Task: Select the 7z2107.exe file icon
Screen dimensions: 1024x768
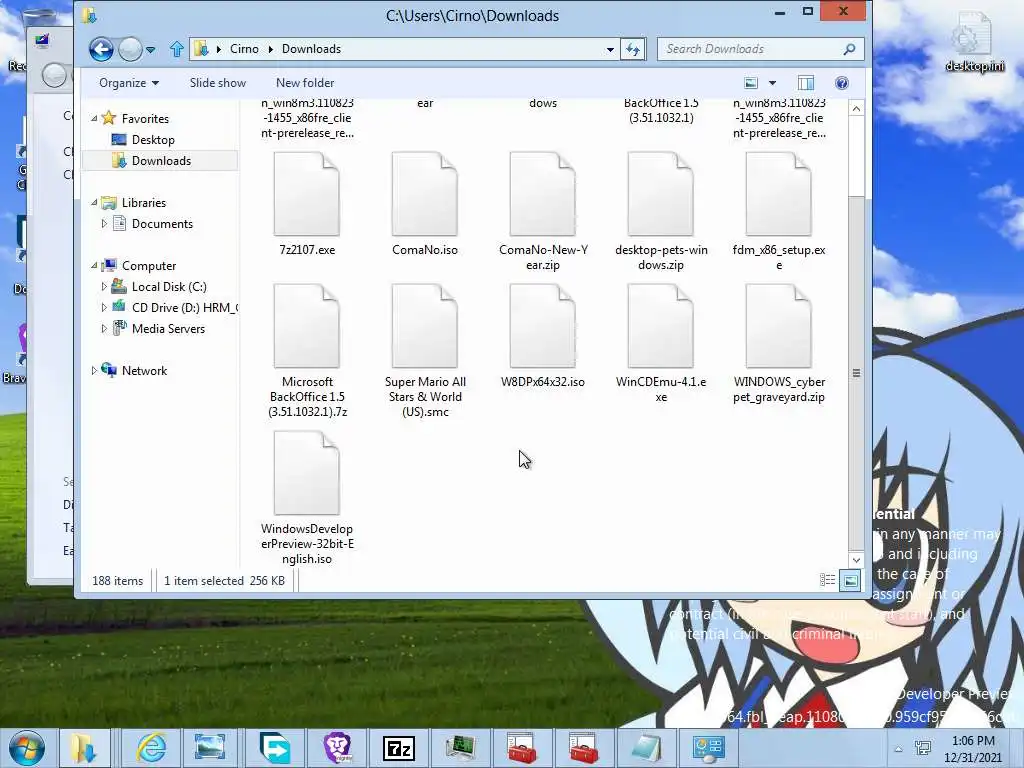Action: (x=307, y=194)
